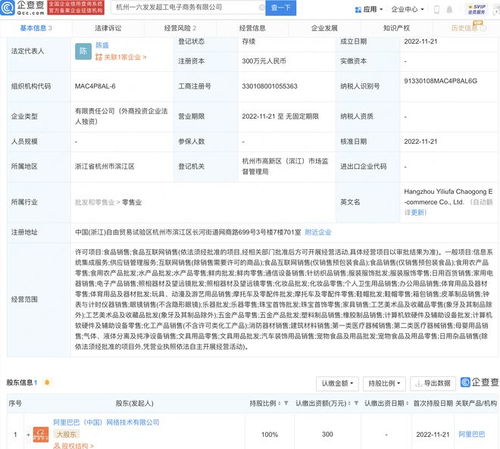Select the 100% shareholding value
Image resolution: width=500 pixels, height=449 pixels.
[x=269, y=434]
